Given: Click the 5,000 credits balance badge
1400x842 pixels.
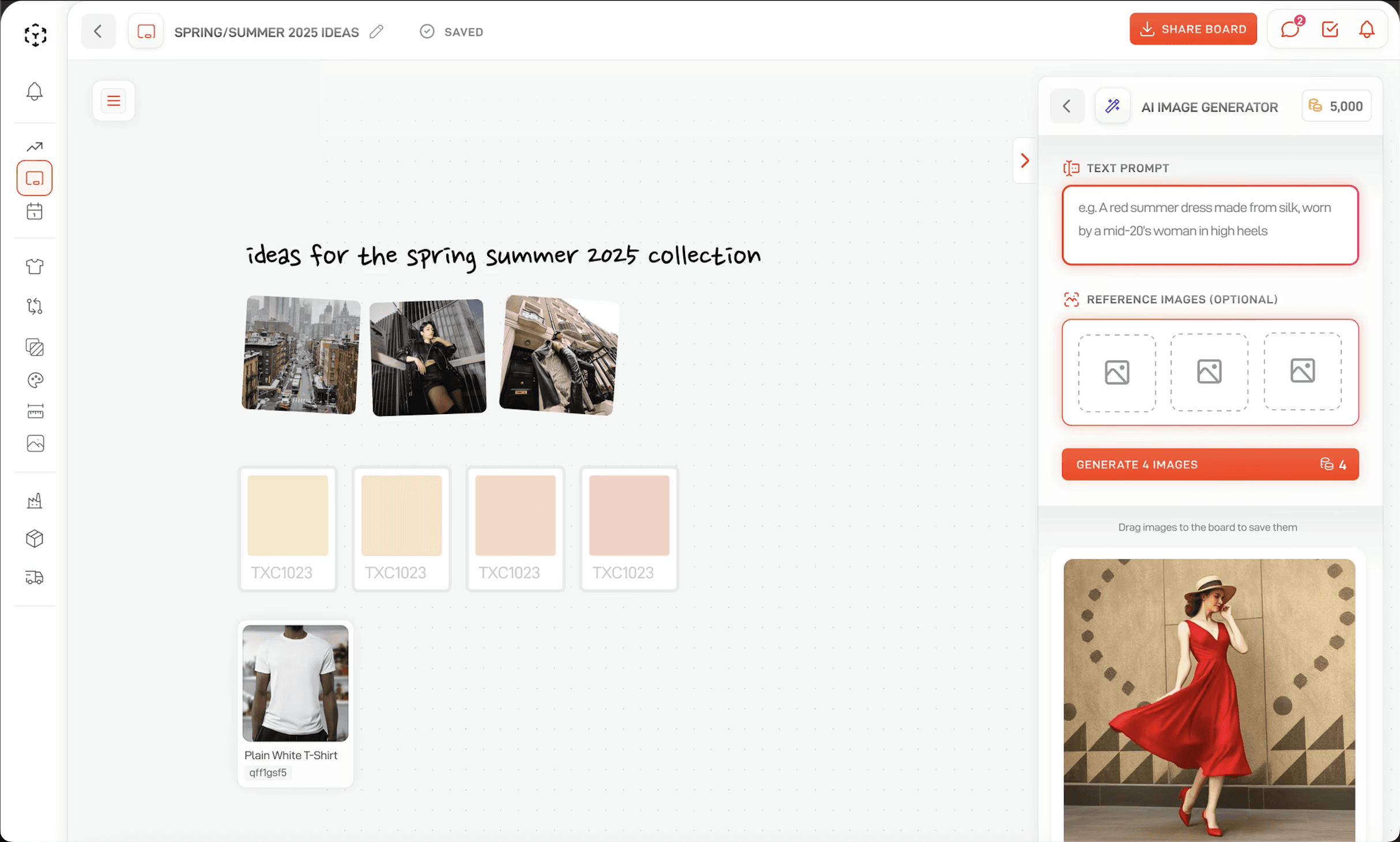Looking at the screenshot, I should (x=1336, y=106).
